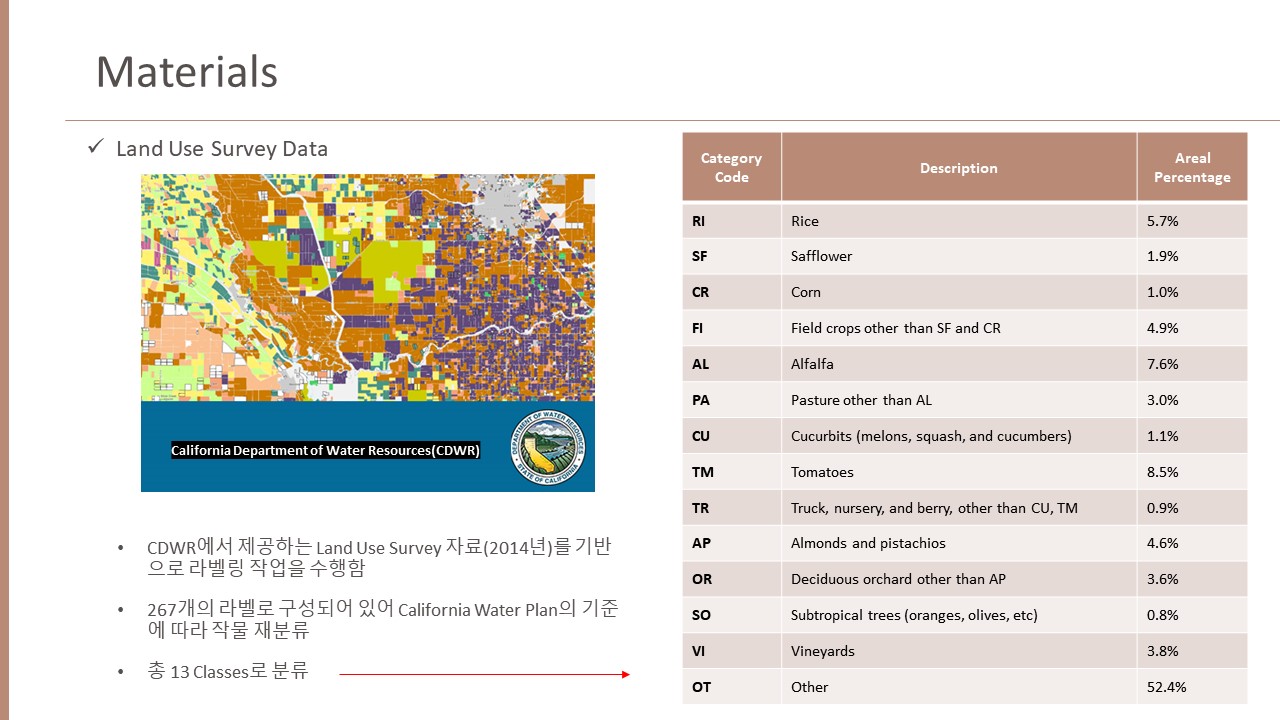The width and height of the screenshot is (1280, 720).
Task: Click the California land use map image
Action: coord(368,288)
